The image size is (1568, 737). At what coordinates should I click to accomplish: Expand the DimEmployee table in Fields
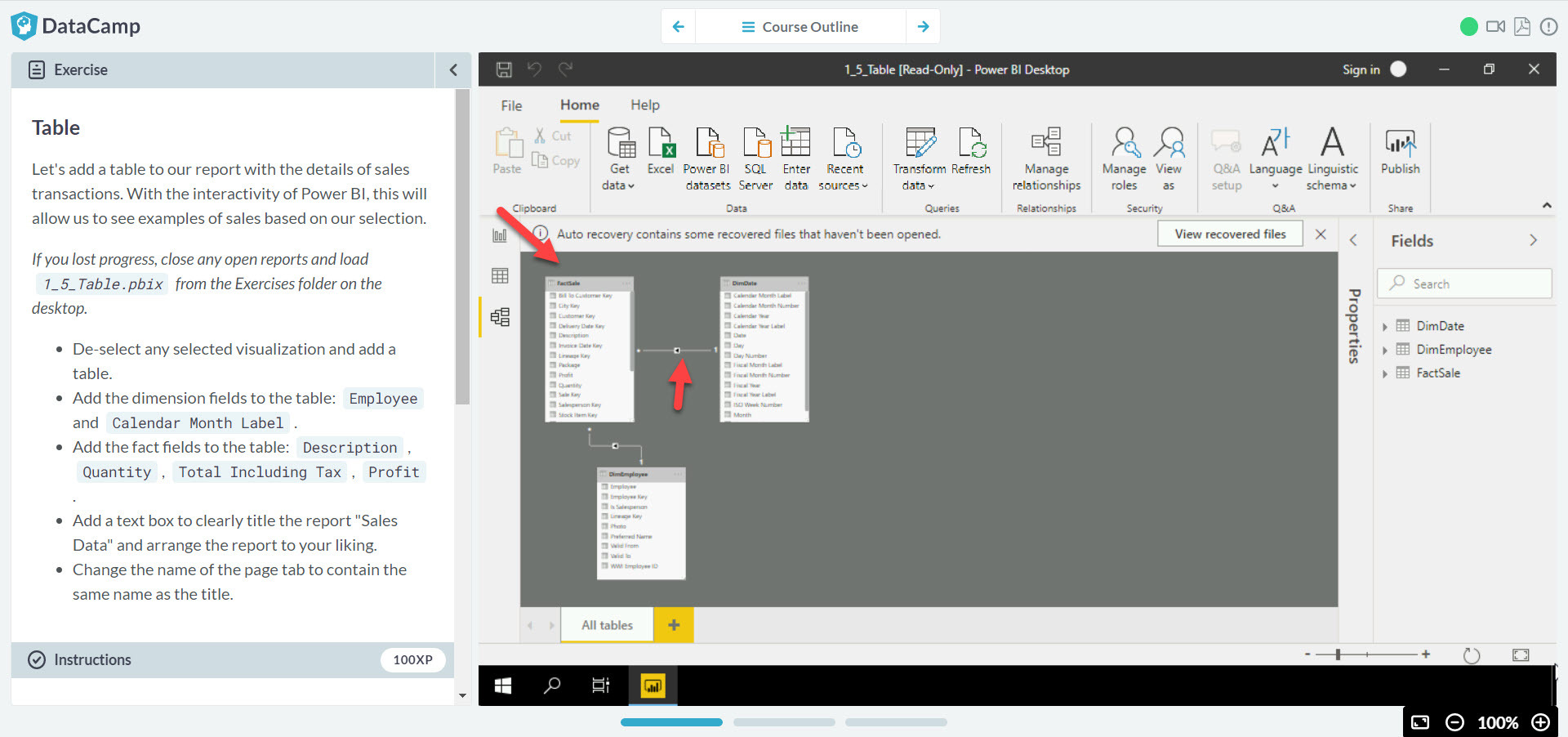1385,350
